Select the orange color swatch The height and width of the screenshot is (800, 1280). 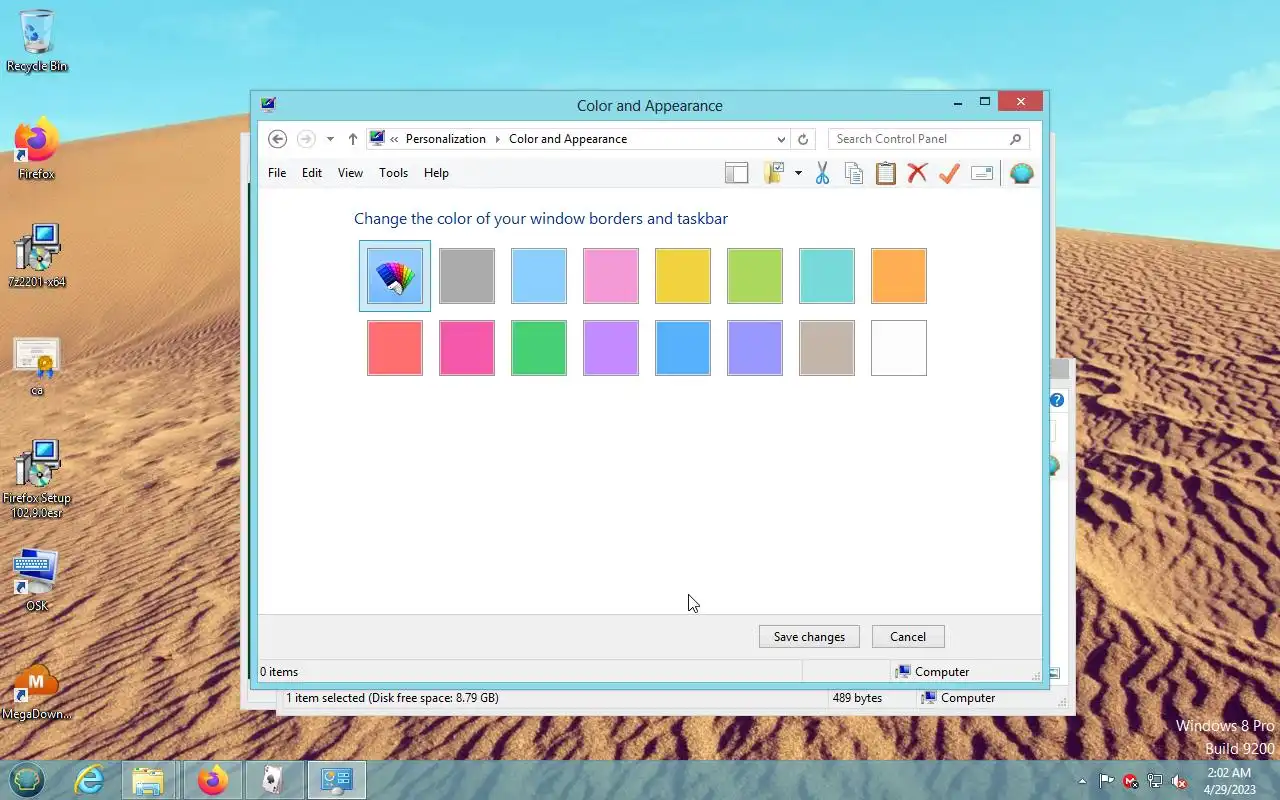coord(899,276)
